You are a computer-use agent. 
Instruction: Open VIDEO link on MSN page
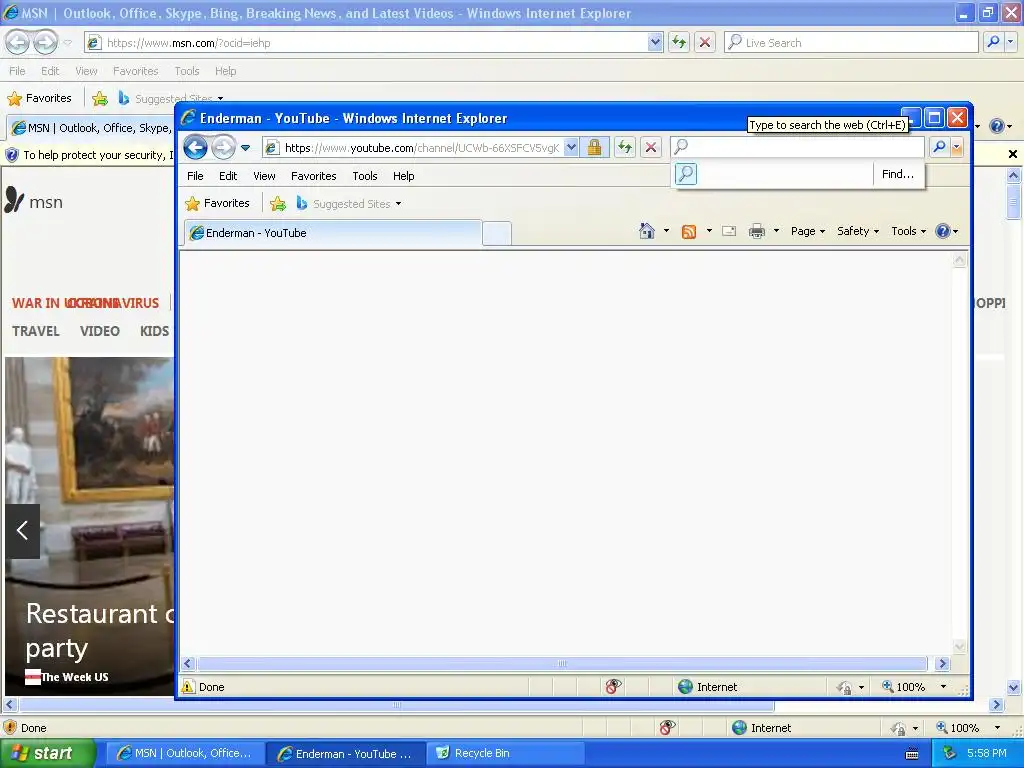(x=100, y=331)
